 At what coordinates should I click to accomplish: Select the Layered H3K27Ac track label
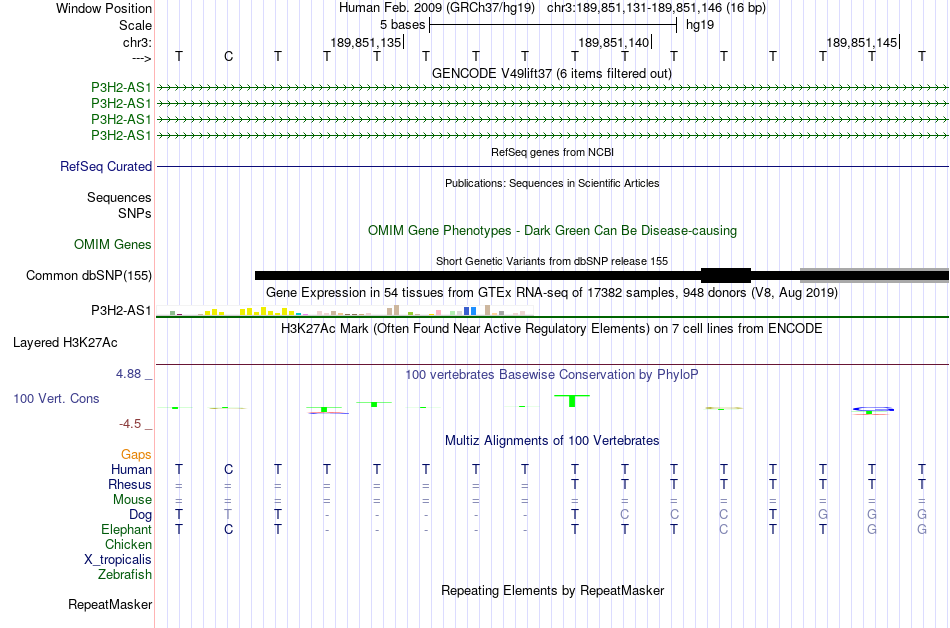65,343
